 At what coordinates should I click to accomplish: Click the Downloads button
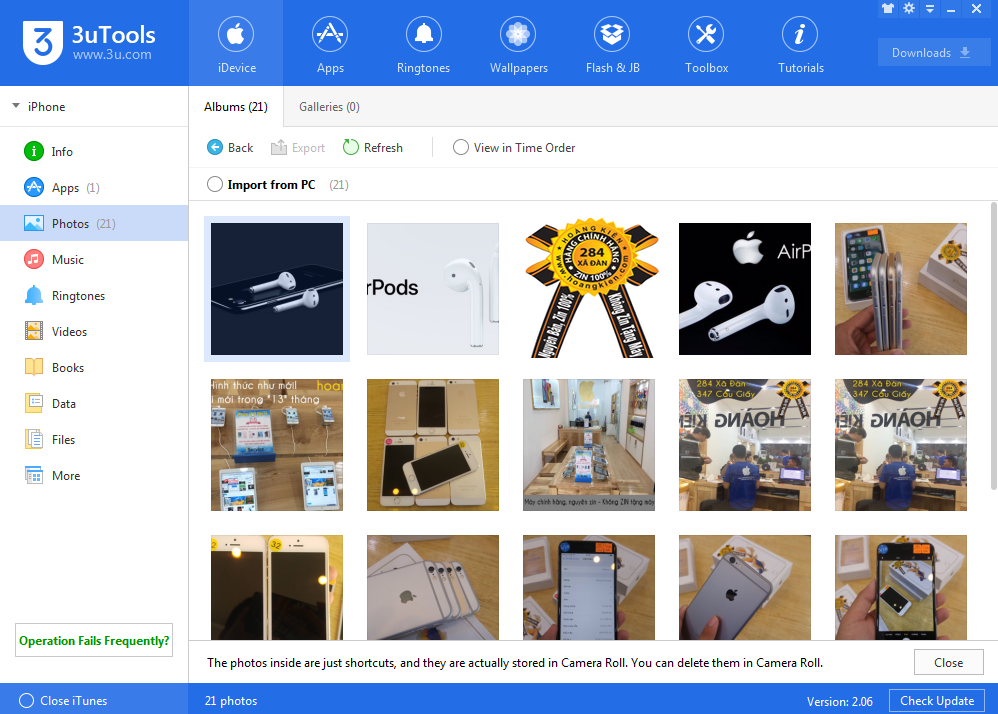tap(933, 53)
